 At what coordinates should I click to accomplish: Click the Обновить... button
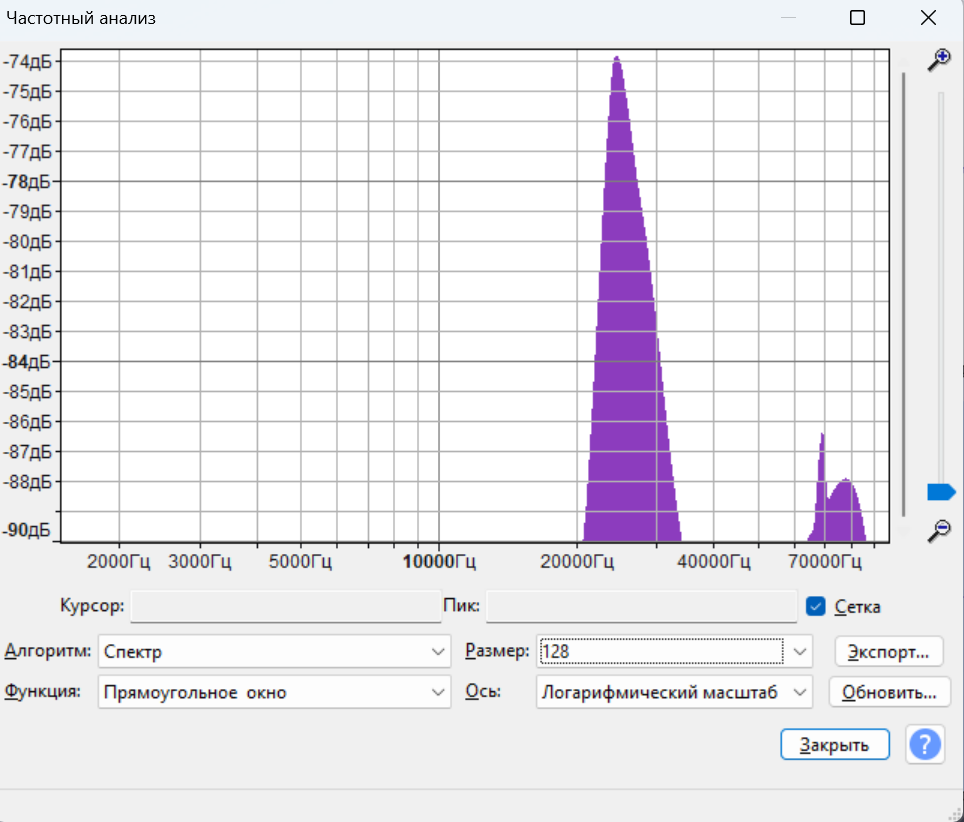pyautogui.click(x=889, y=692)
